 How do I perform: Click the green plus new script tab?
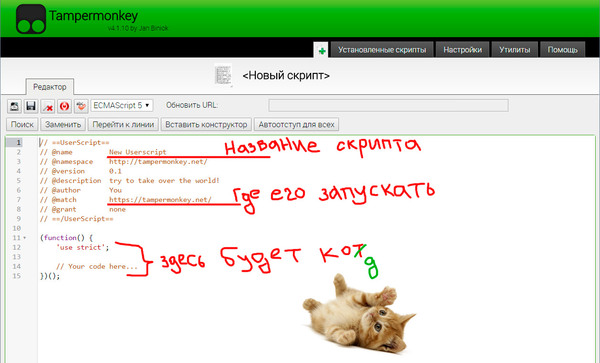click(322, 50)
